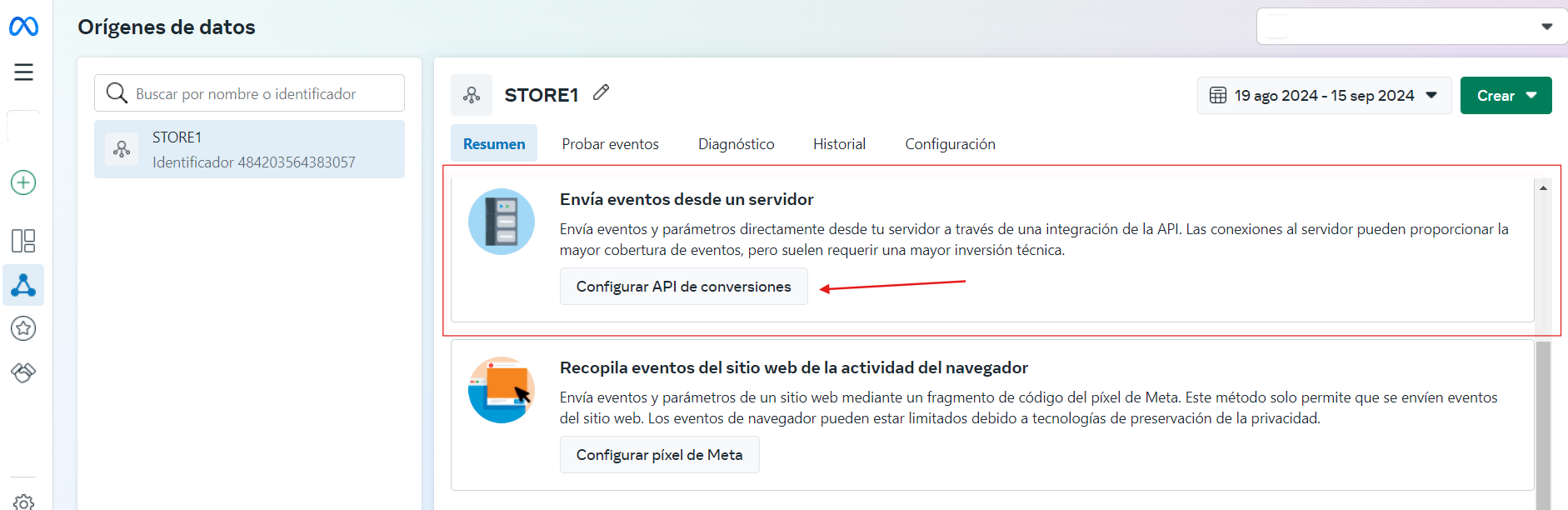
Task: Click the 'Identificador 484203564383057' text
Action: (254, 162)
